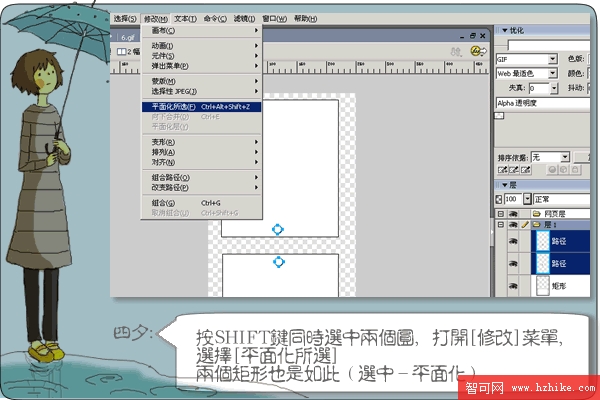Image resolution: width=600 pixels, height=400 pixels.
Task: Click the Quick Export icon in document window
Action: pyautogui.click(x=477, y=50)
